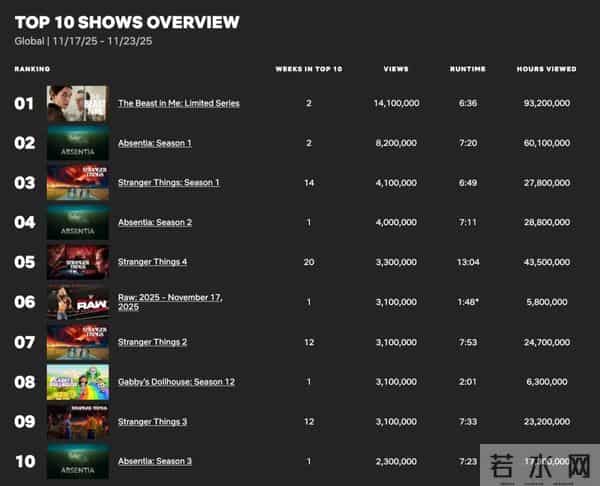Image resolution: width=600 pixels, height=486 pixels.
Task: Click the rank number 01
Action: point(24,104)
